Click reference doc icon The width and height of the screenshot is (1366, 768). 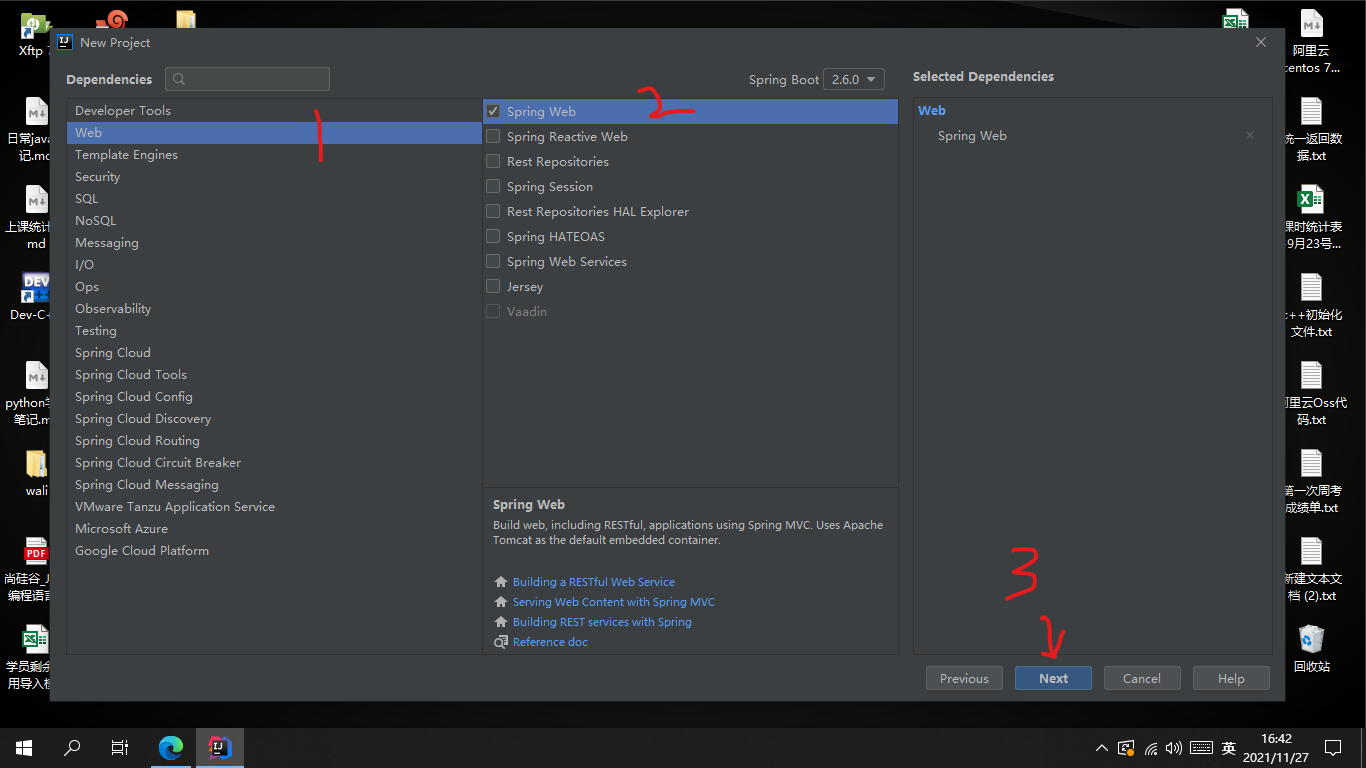[x=501, y=642]
